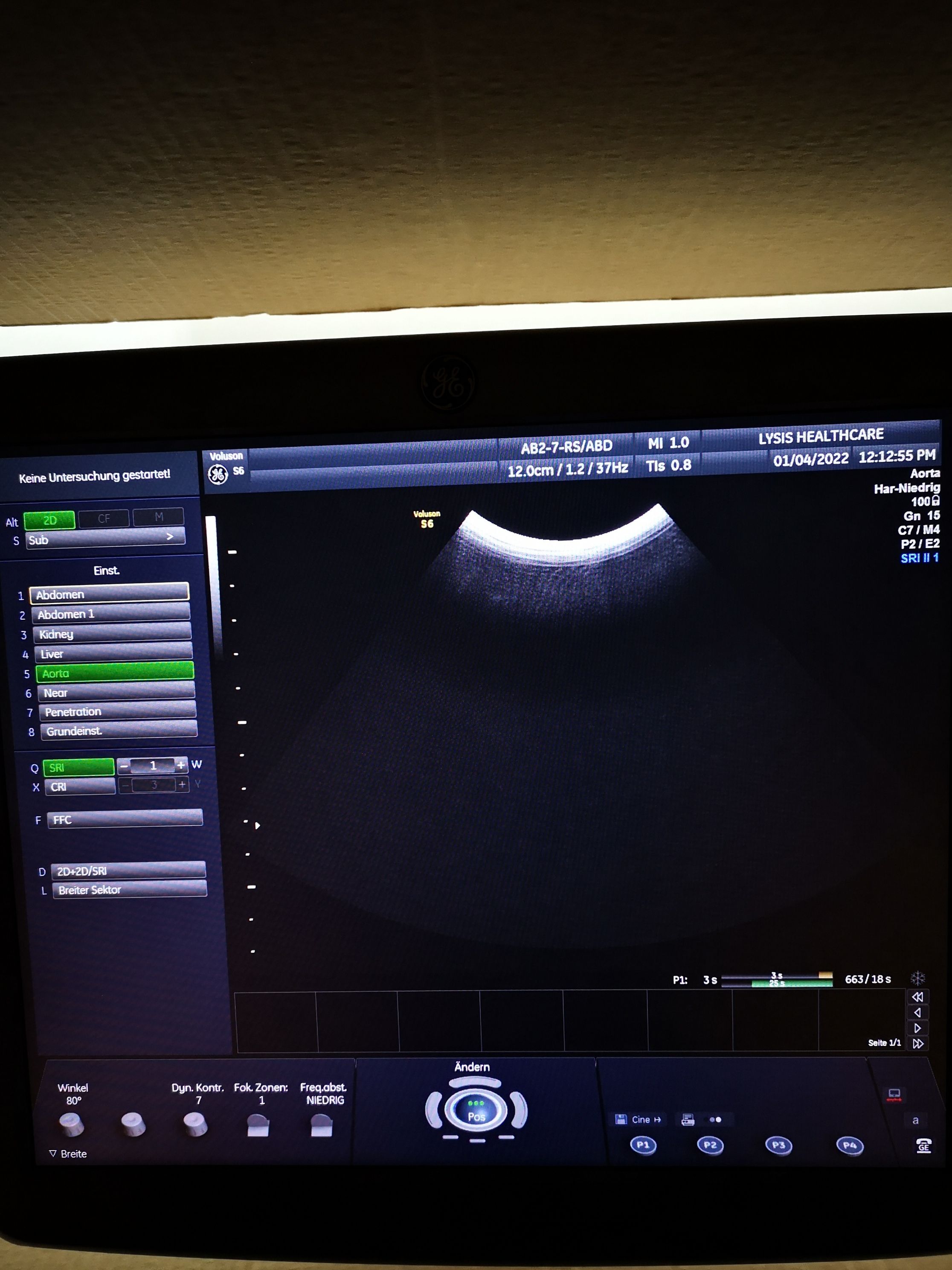Increase SRI level with plus button
The width and height of the screenshot is (952, 1270).
[181, 765]
